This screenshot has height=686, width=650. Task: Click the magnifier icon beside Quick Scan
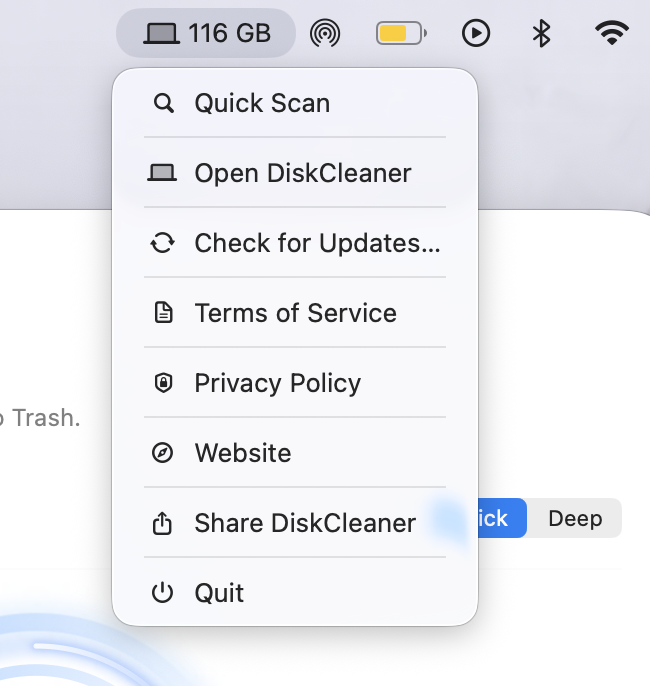[164, 104]
